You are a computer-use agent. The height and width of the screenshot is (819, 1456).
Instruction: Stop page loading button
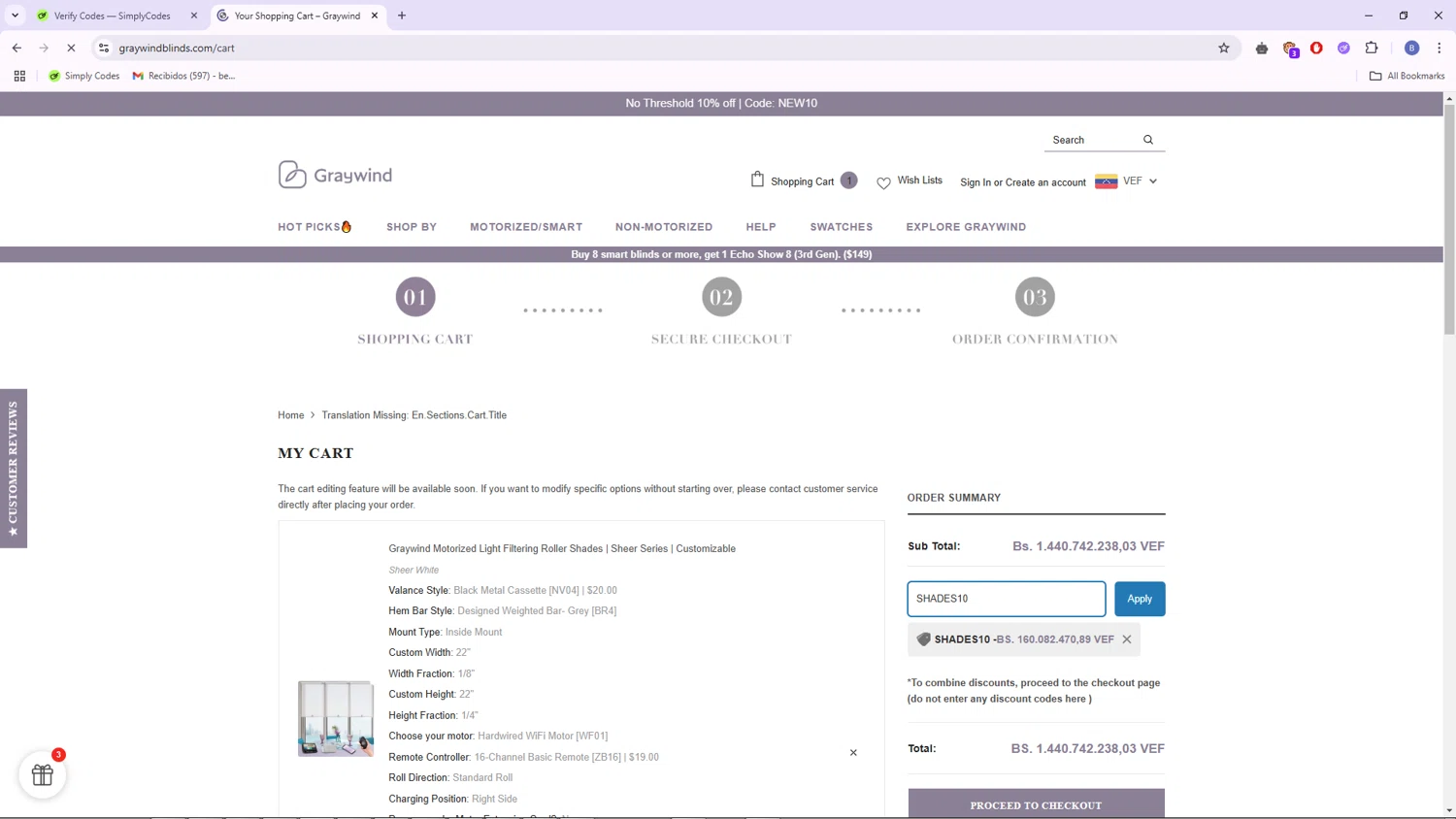point(71,48)
